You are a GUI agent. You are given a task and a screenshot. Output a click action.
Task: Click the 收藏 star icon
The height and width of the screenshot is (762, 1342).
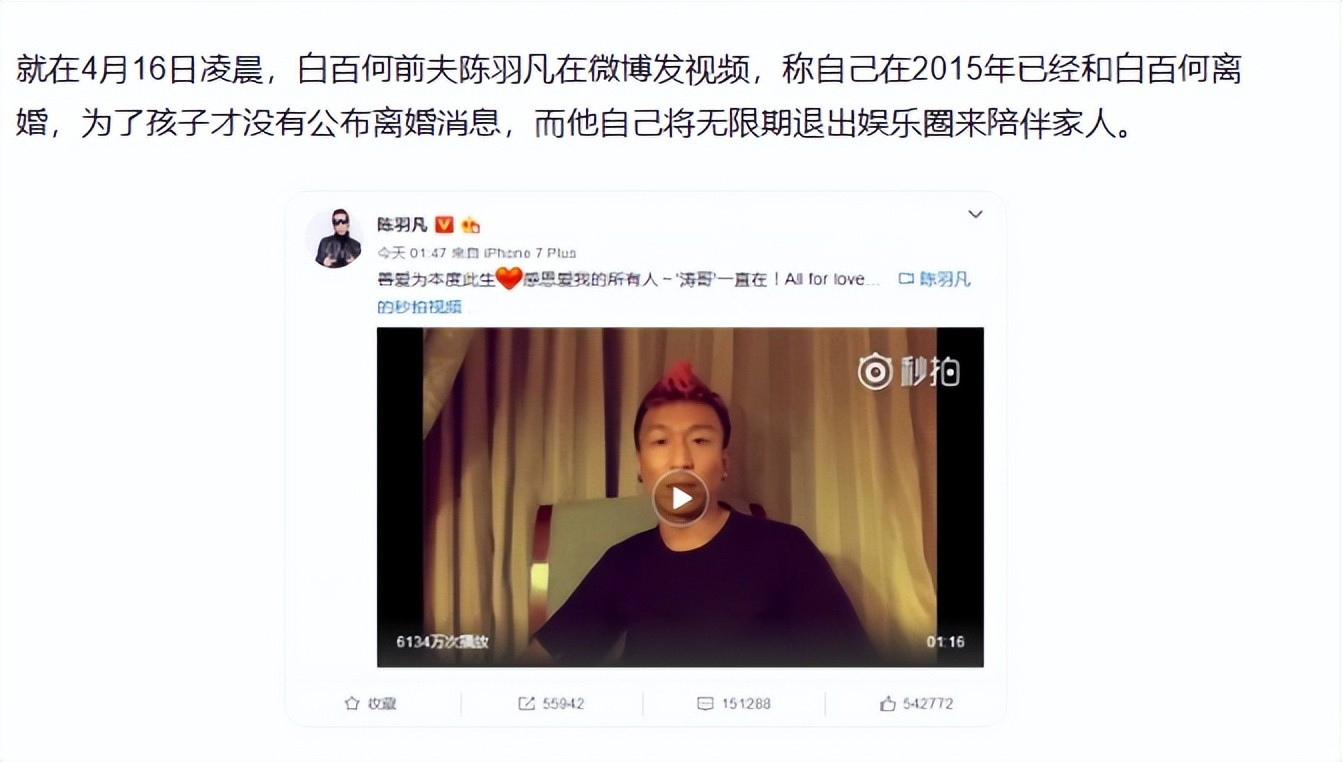click(x=352, y=704)
